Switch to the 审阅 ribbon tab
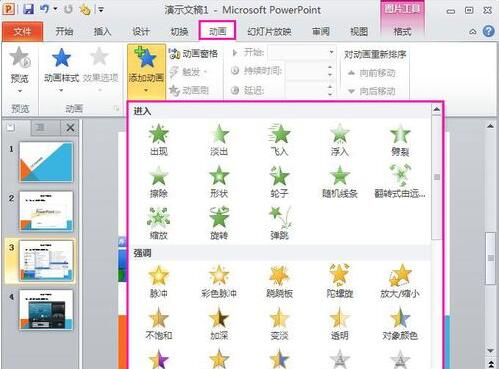 321,32
